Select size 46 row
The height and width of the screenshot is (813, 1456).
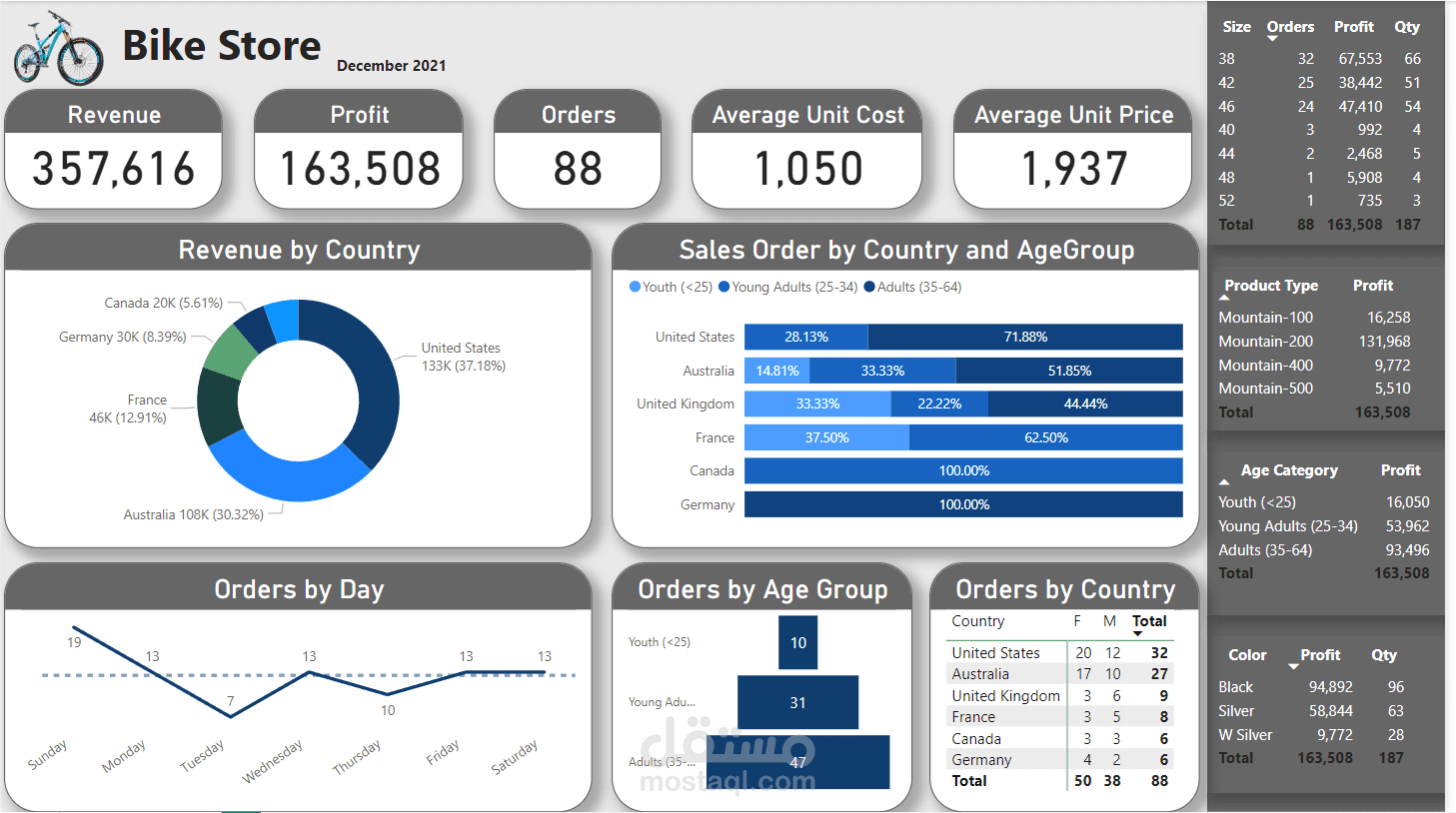(x=1320, y=107)
